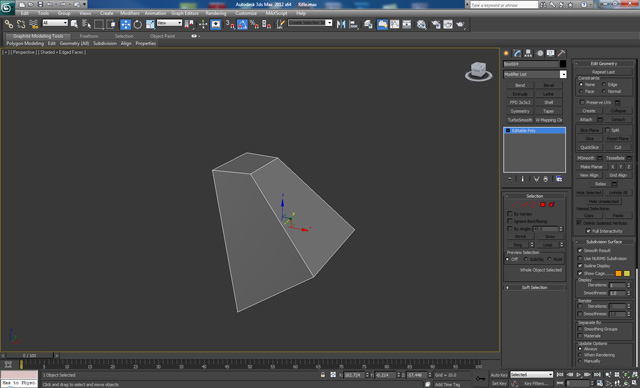
Task: Choose the Rectangular Selection Region tool
Action: pyautogui.click(x=99, y=24)
